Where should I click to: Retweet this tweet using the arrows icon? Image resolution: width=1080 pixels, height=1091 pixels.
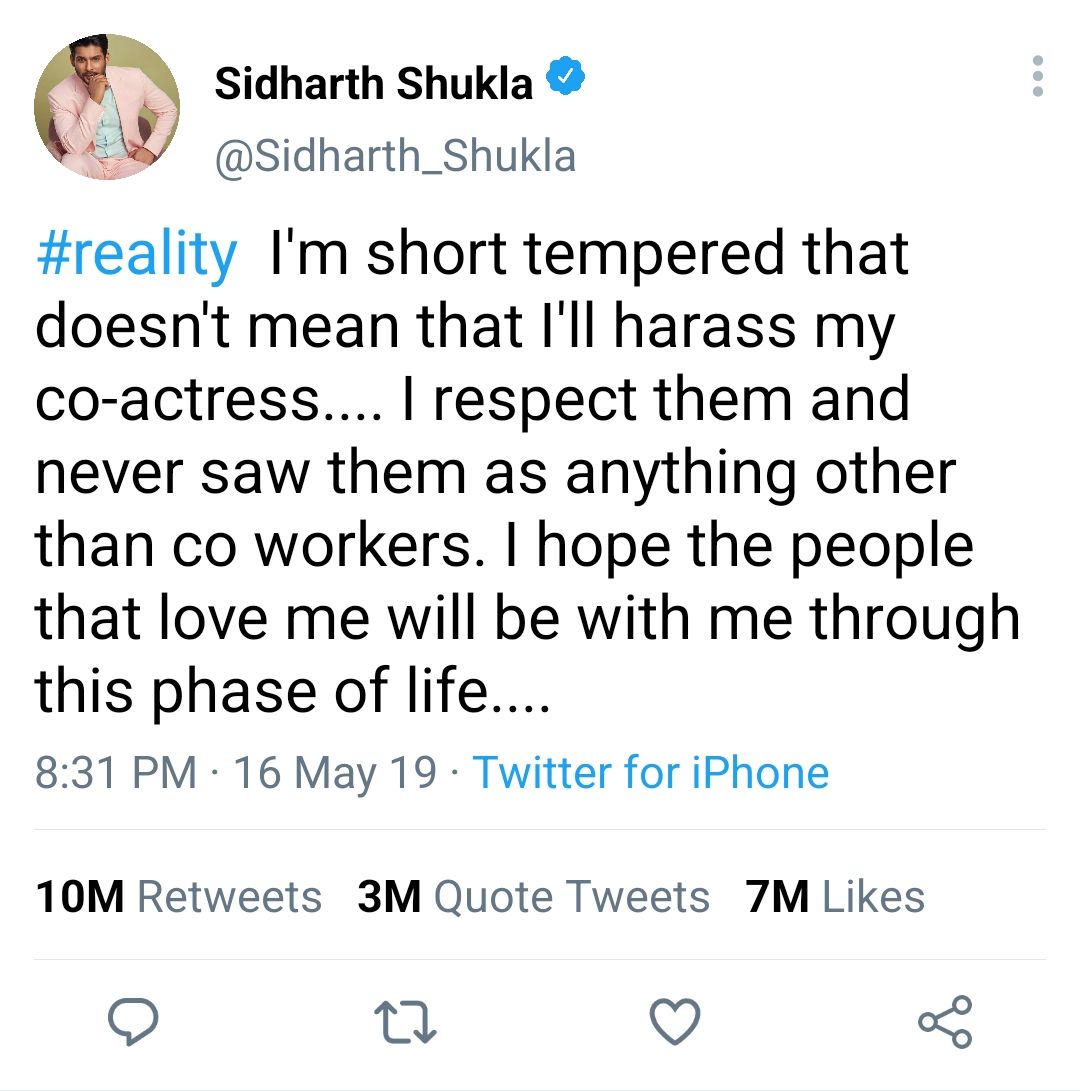[405, 1022]
